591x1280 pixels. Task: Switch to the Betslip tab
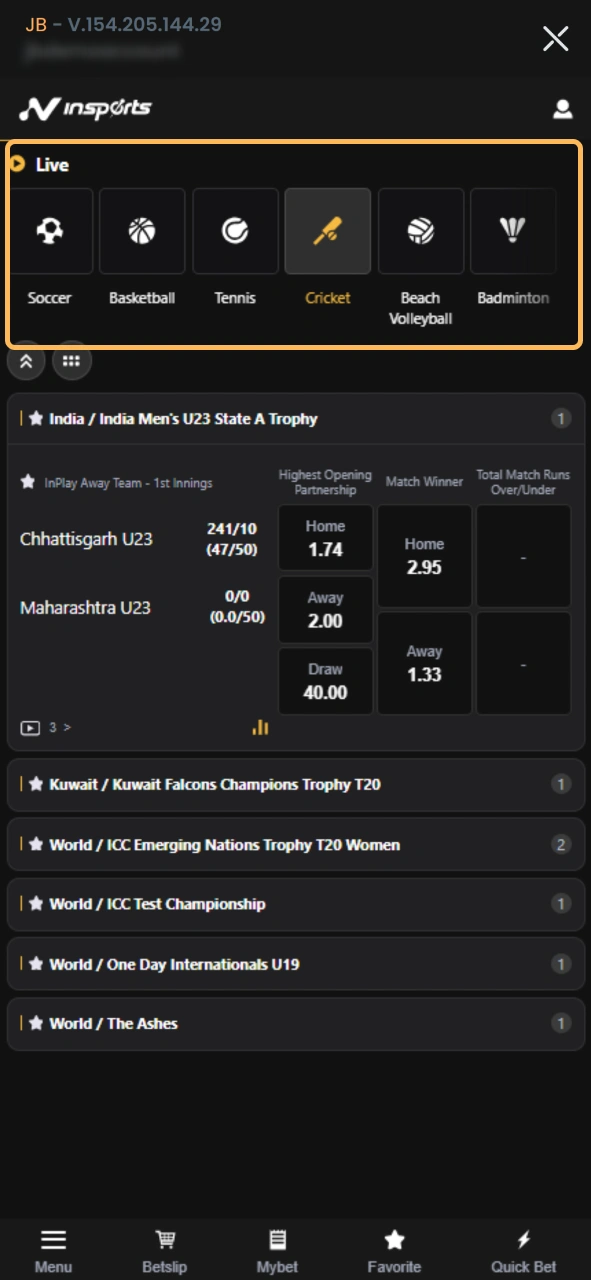[164, 1248]
